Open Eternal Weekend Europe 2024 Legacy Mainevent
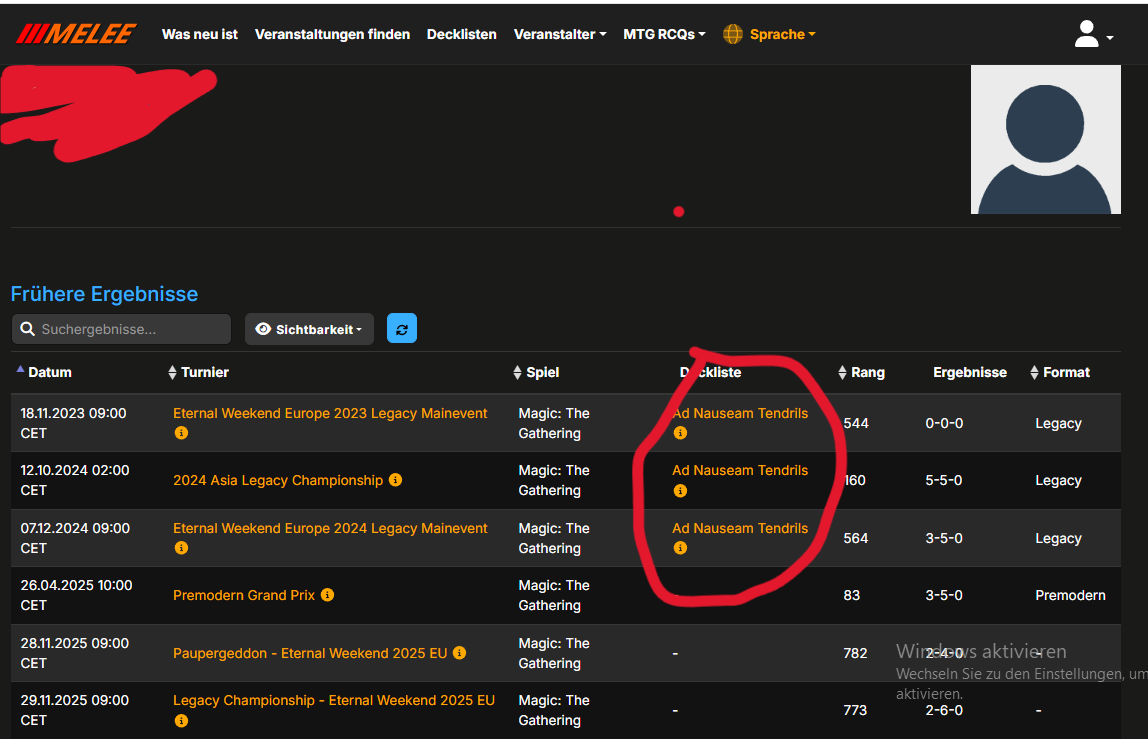This screenshot has width=1148, height=739. (330, 528)
